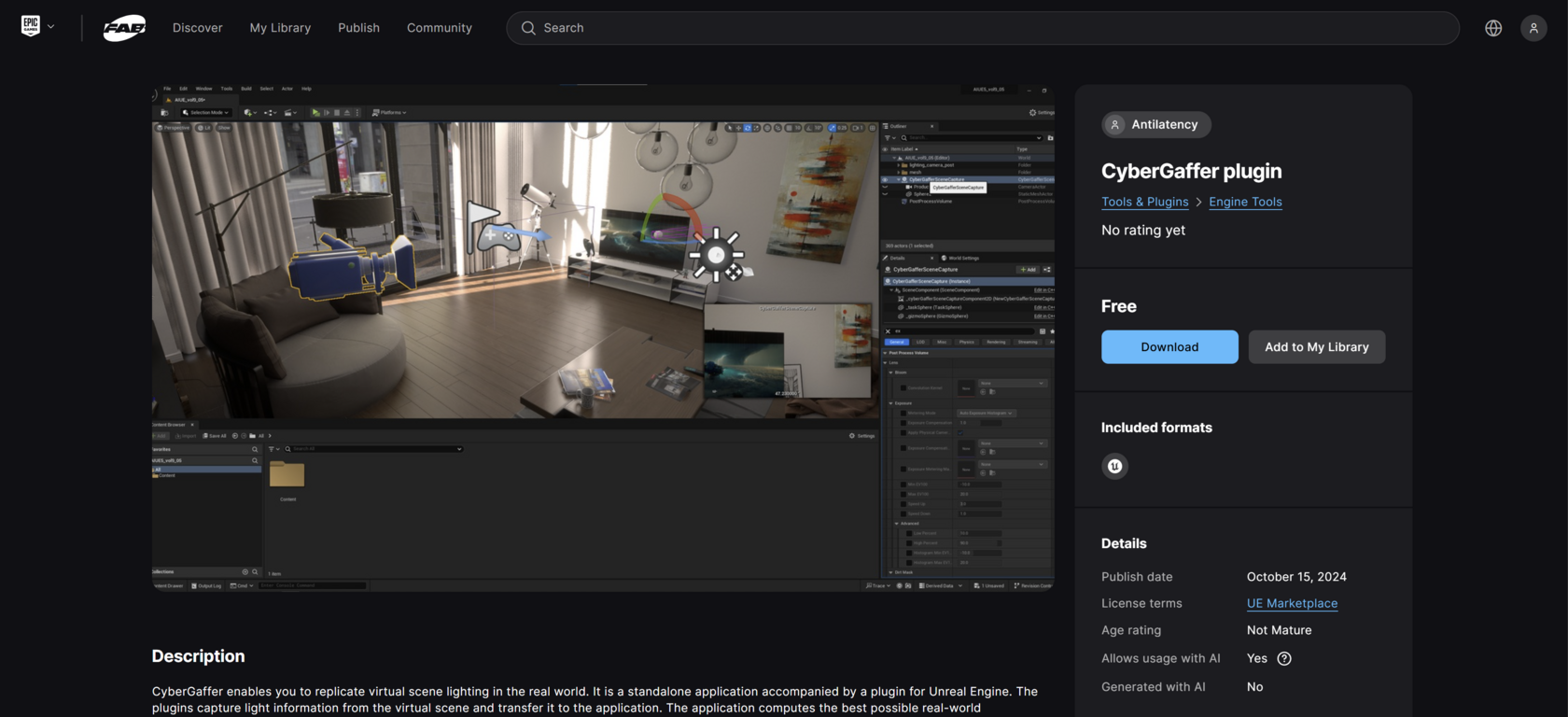
Task: Click the 'Description' heading
Action: (x=198, y=656)
